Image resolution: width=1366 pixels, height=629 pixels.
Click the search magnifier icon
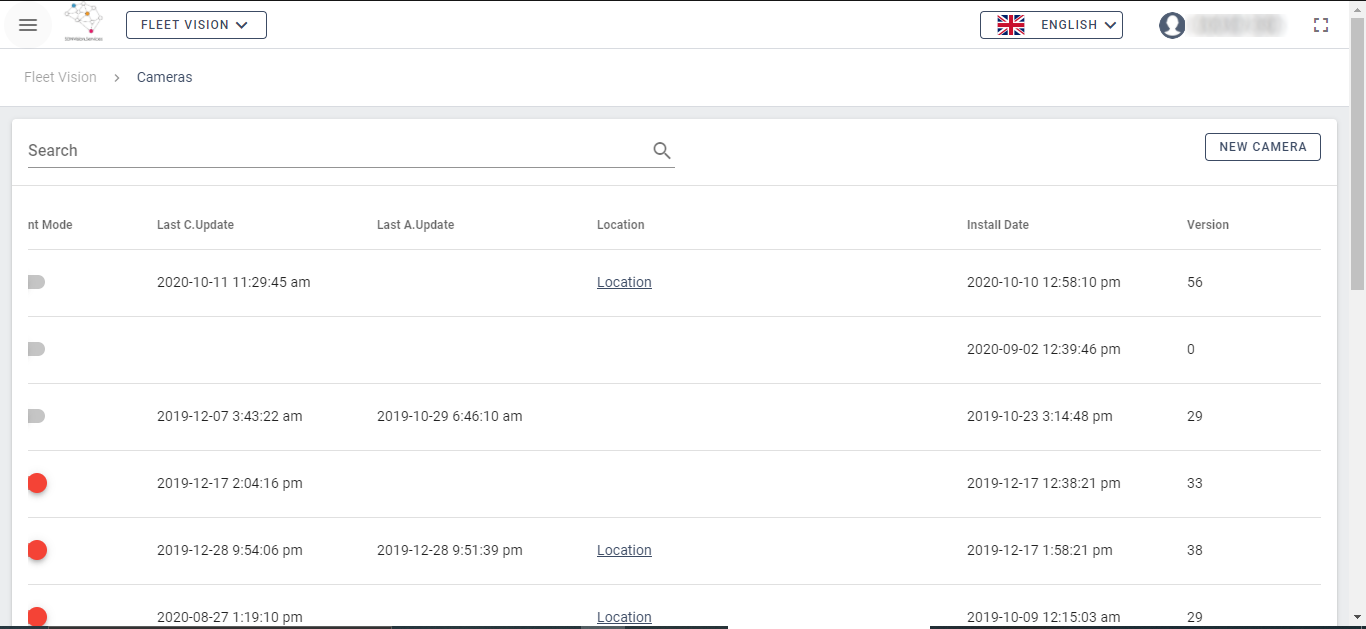click(x=662, y=150)
